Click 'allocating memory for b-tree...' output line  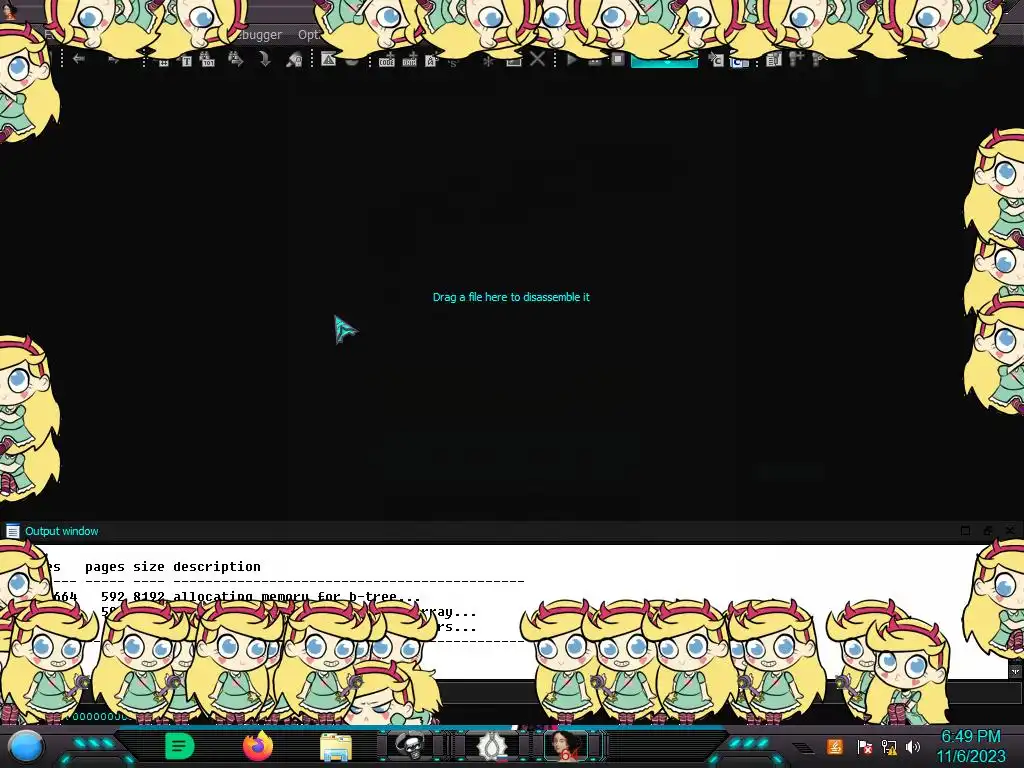coord(296,596)
